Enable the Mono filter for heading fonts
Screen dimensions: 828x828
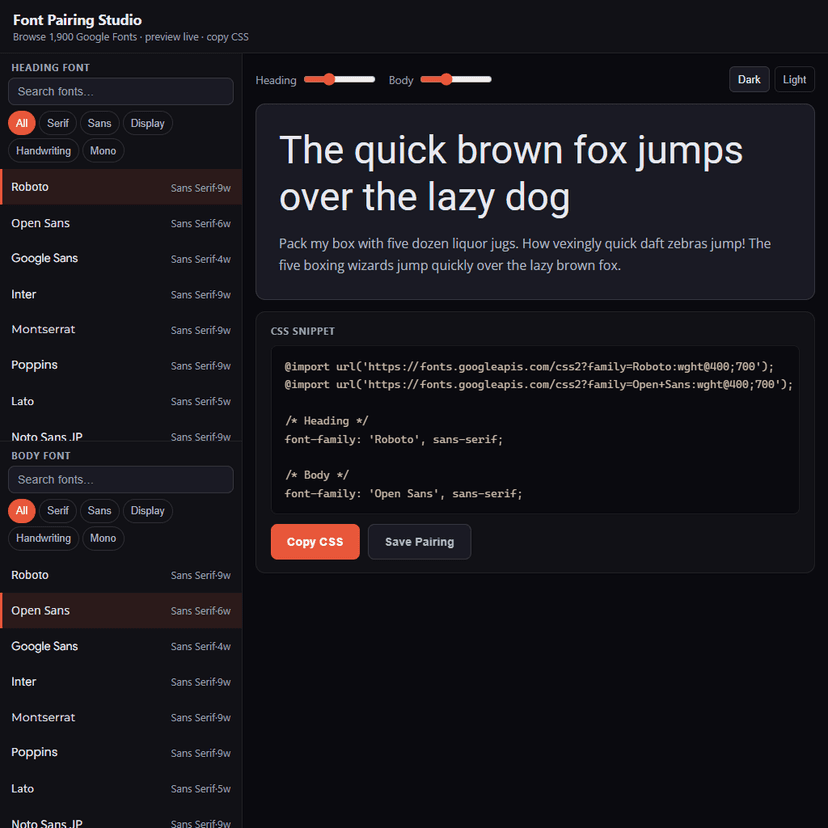103,150
